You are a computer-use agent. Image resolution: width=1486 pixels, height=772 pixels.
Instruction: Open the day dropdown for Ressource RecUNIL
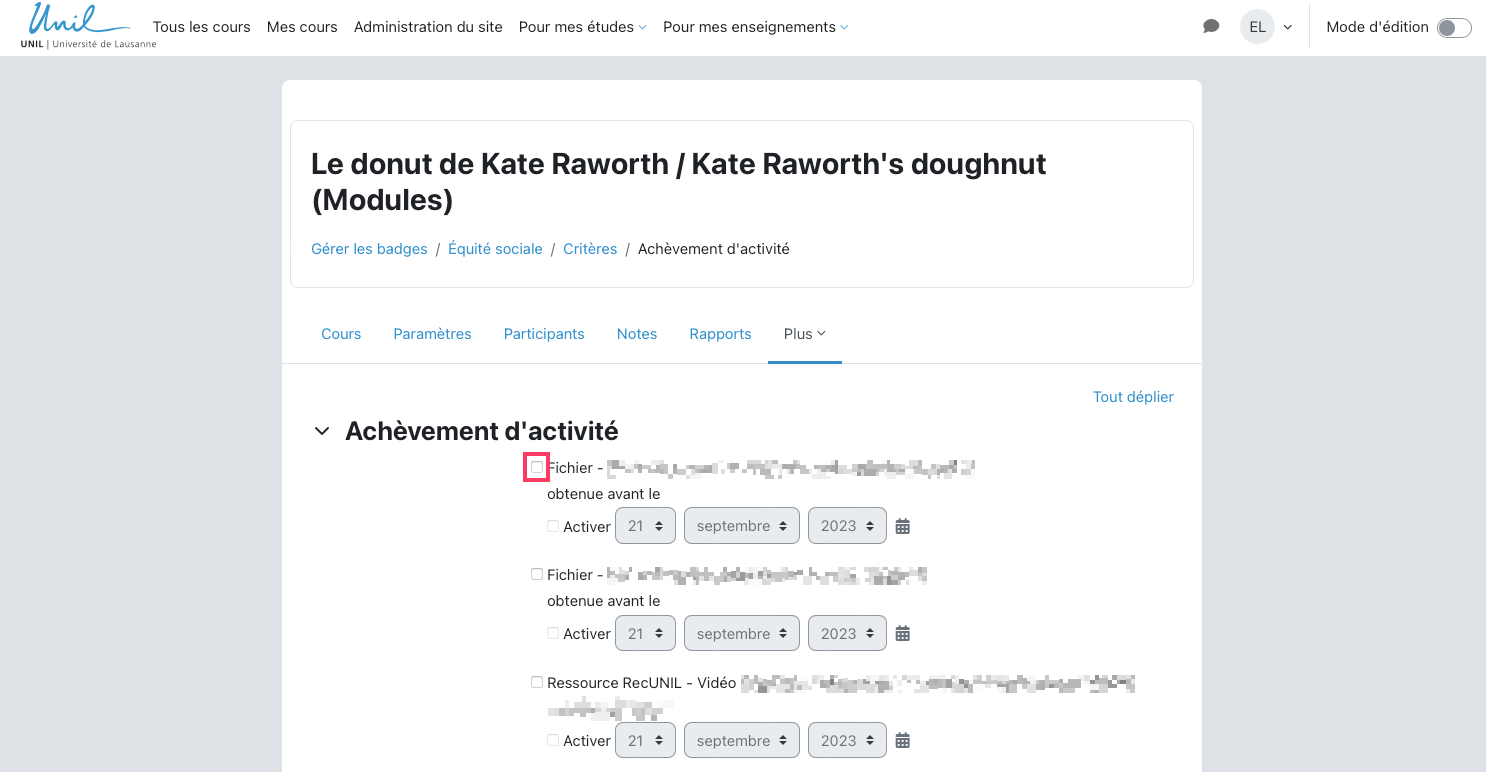[645, 741]
